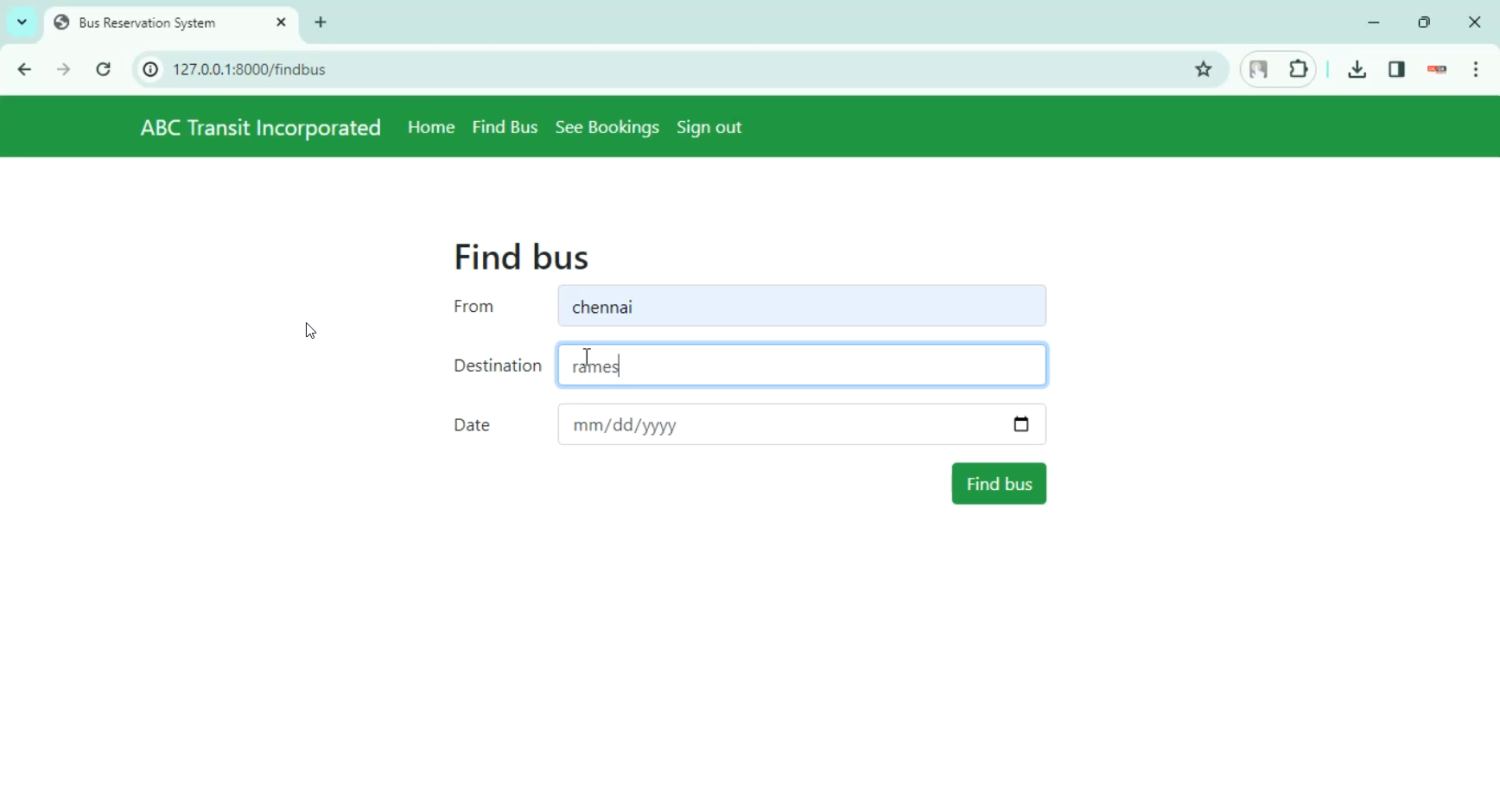Click the profile extension icon beside Extensions

pyautogui.click(x=1258, y=69)
